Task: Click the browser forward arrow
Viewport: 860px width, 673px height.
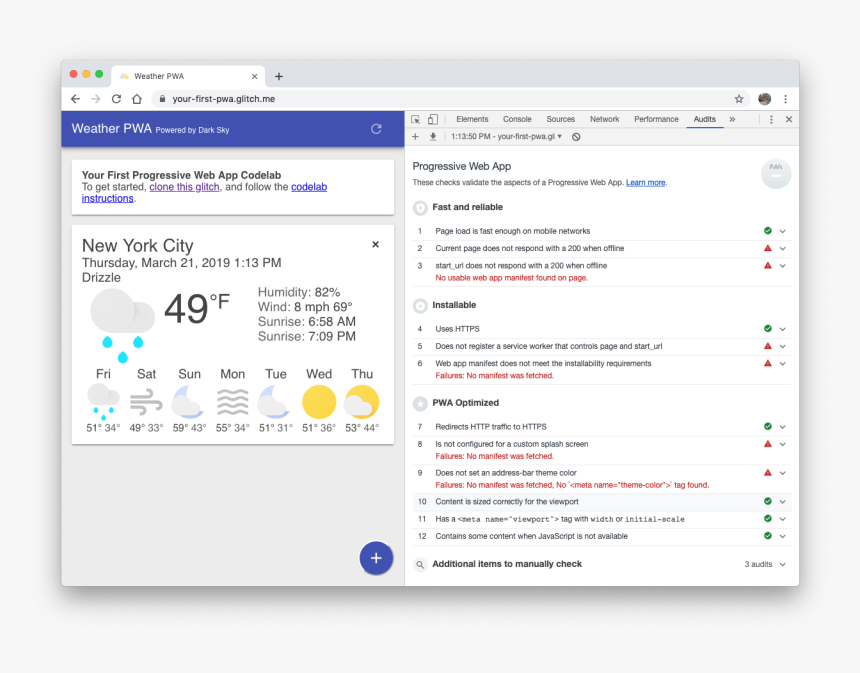Action: [95, 99]
